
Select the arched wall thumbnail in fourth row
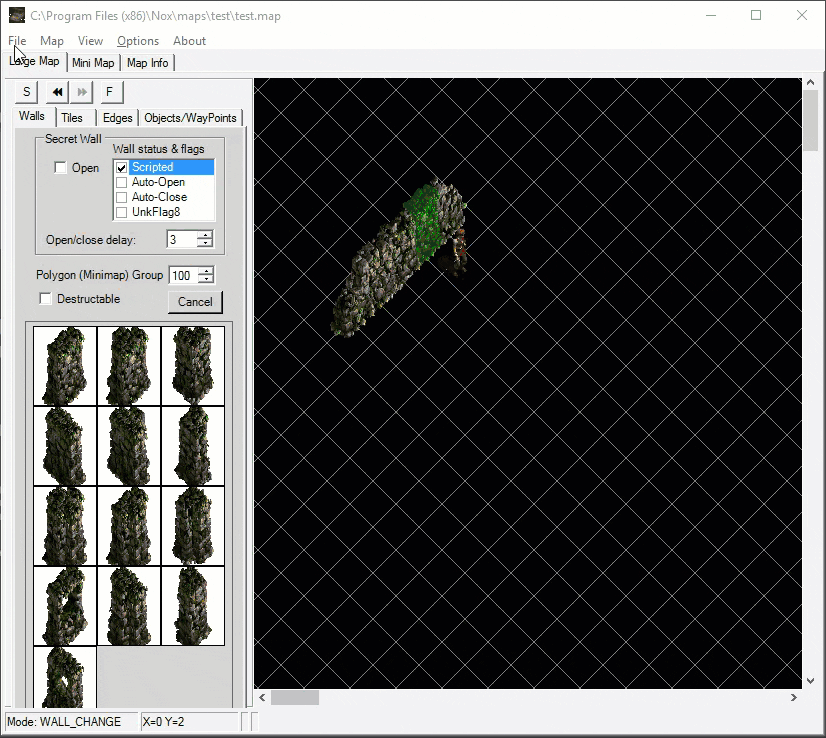click(66, 606)
